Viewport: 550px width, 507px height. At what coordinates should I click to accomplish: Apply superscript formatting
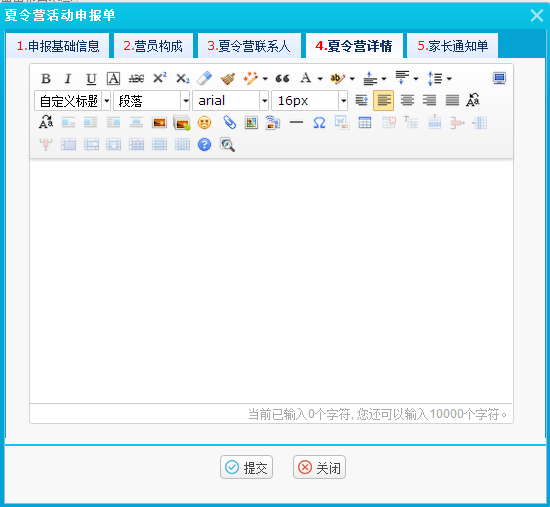pyautogui.click(x=160, y=79)
